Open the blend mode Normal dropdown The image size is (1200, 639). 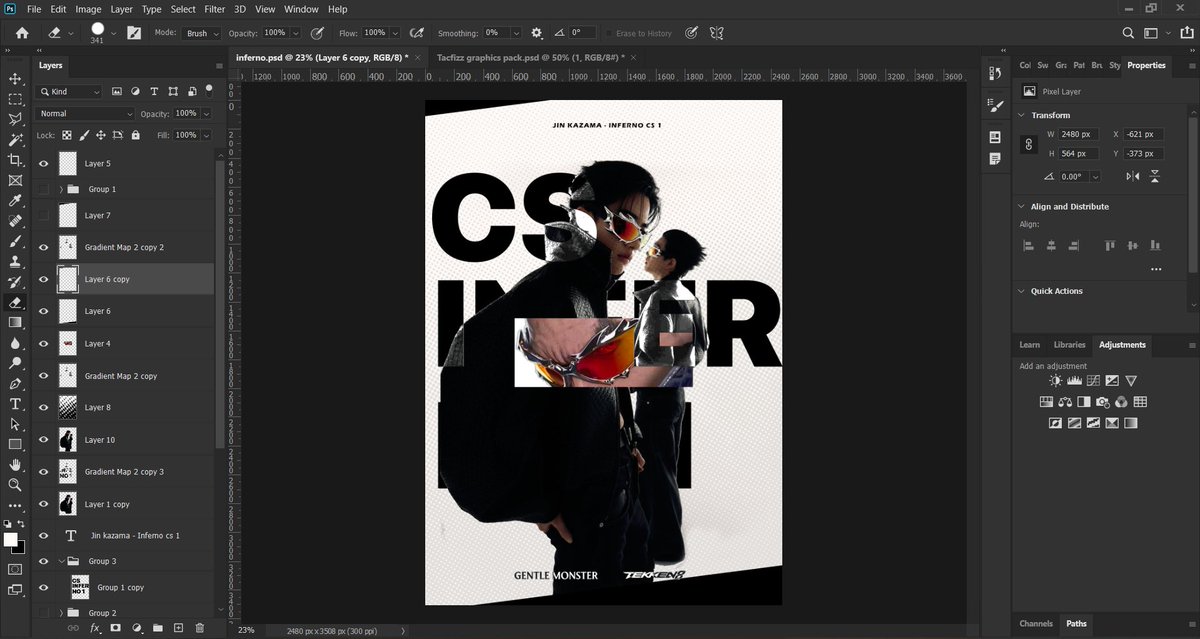[85, 114]
